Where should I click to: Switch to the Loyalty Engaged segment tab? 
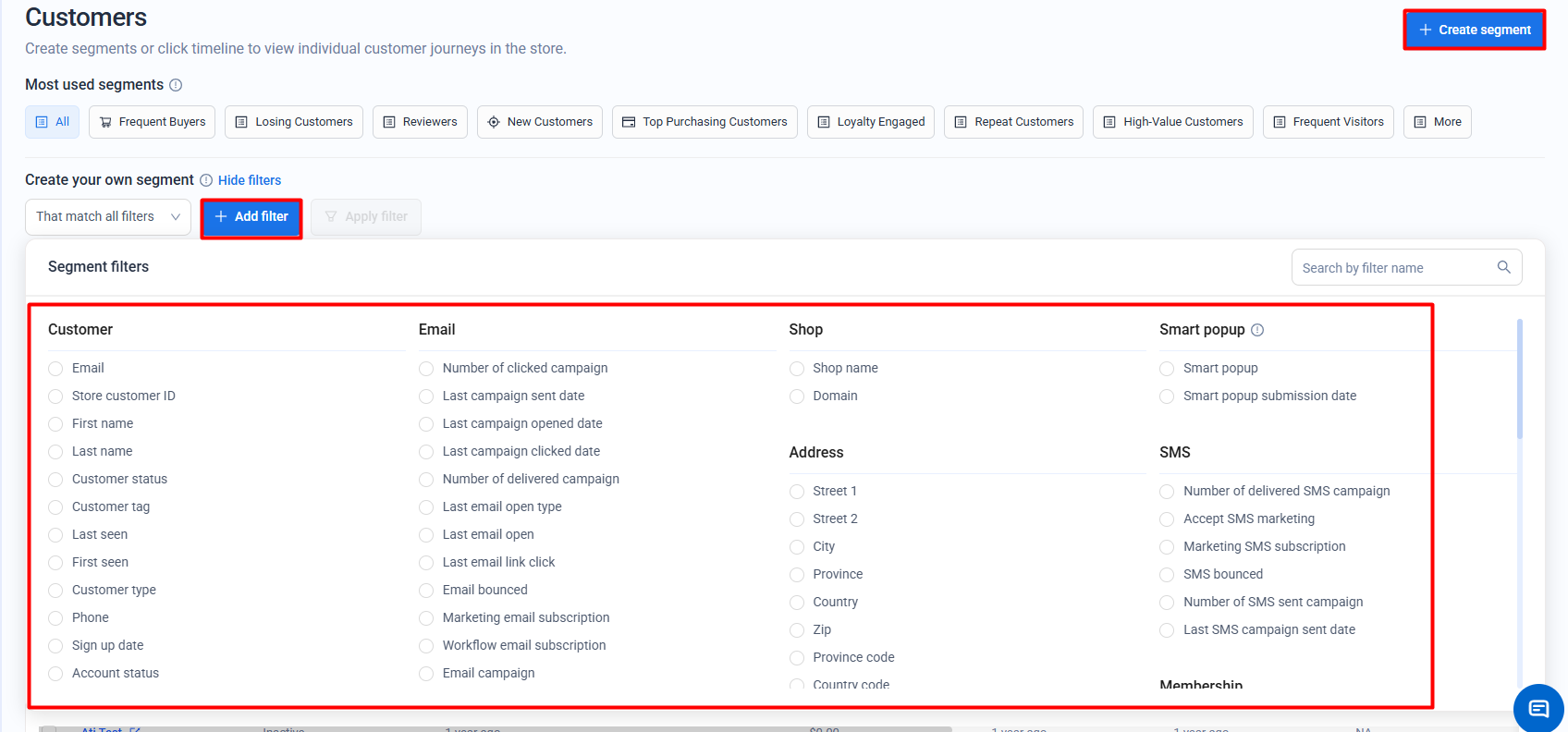coord(871,122)
